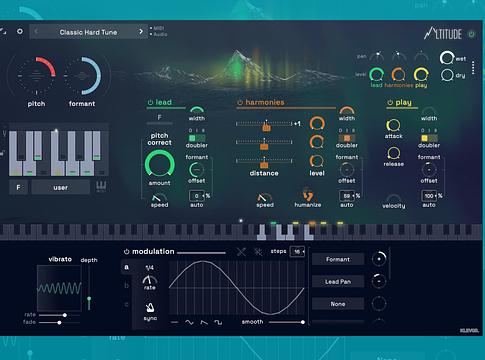Image resolution: width=485 pixels, height=360 pixels.
Task: Switch the play doubler selector
Action: (429, 138)
